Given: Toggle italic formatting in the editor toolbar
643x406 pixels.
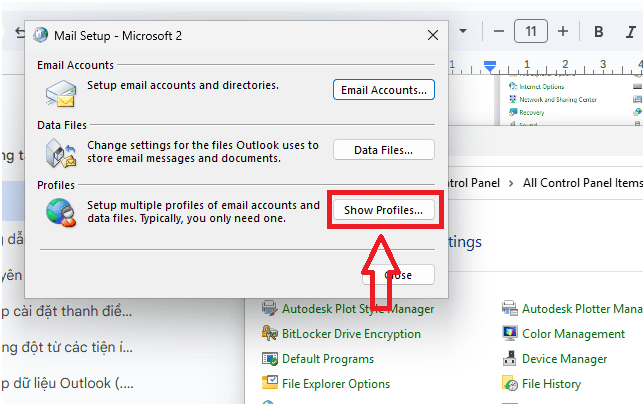Looking at the screenshot, I should [x=631, y=32].
